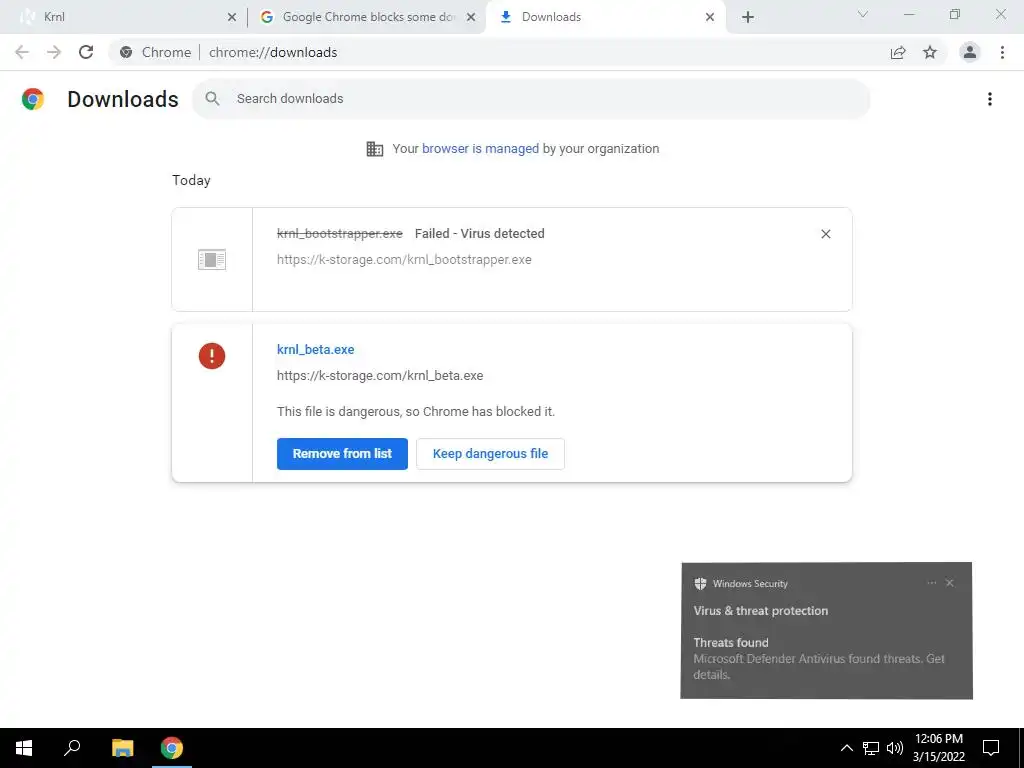Click the Downloads page title
The image size is (1024, 768).
(x=123, y=99)
